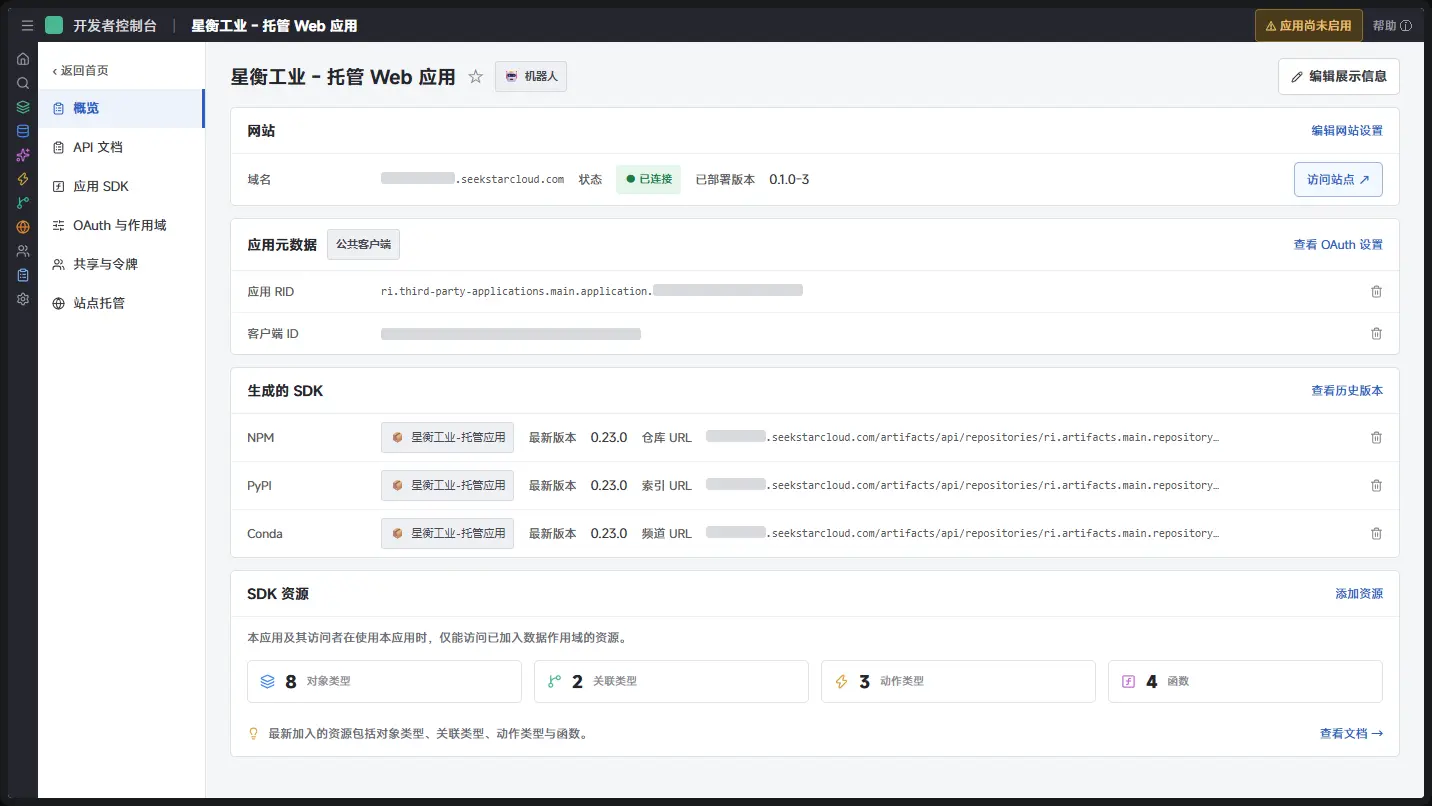Viewport: 1432px width, 806px height.
Task: Click 编辑展示信息 button
Action: click(1338, 76)
